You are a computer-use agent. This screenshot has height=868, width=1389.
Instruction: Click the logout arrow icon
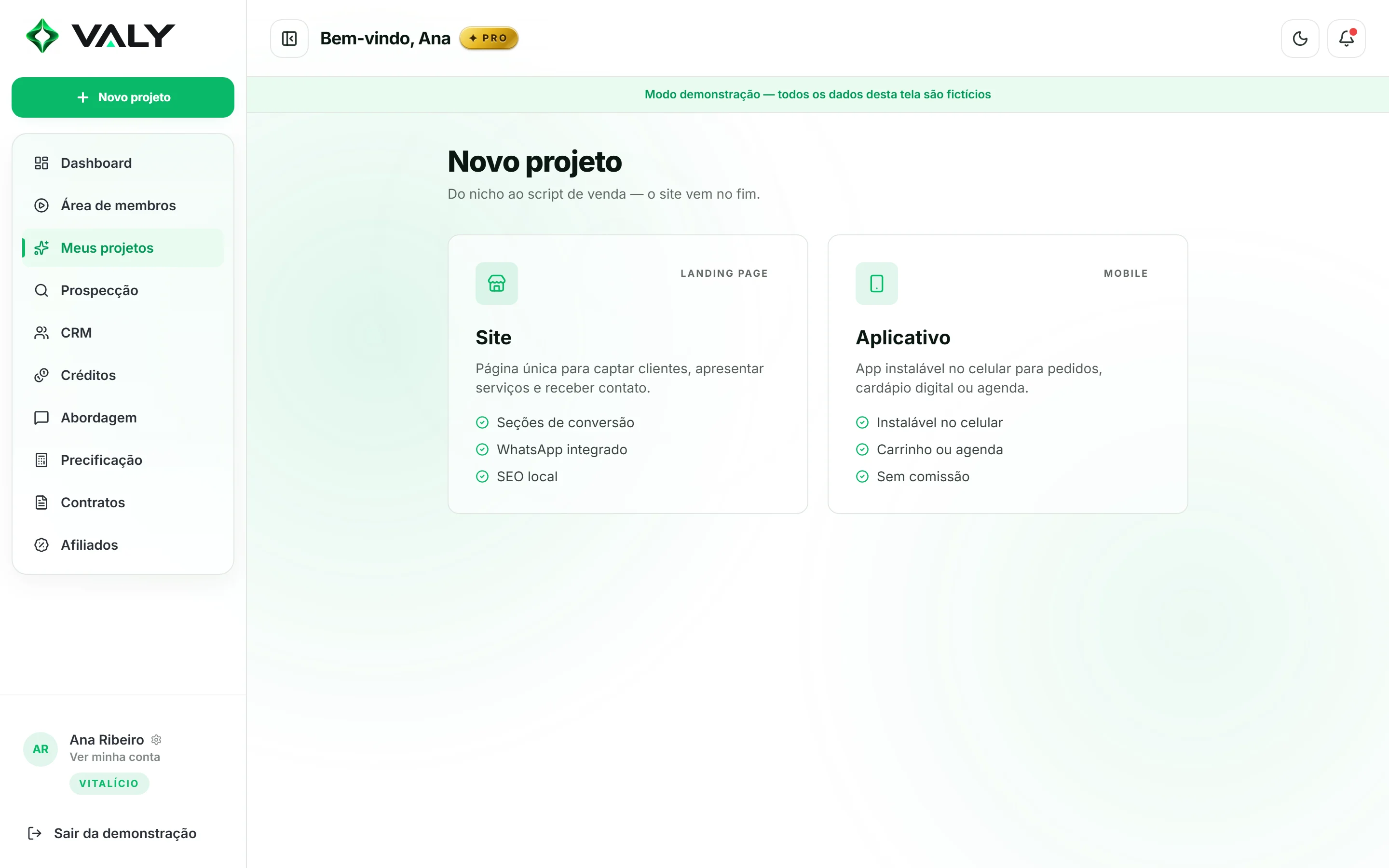point(34,834)
